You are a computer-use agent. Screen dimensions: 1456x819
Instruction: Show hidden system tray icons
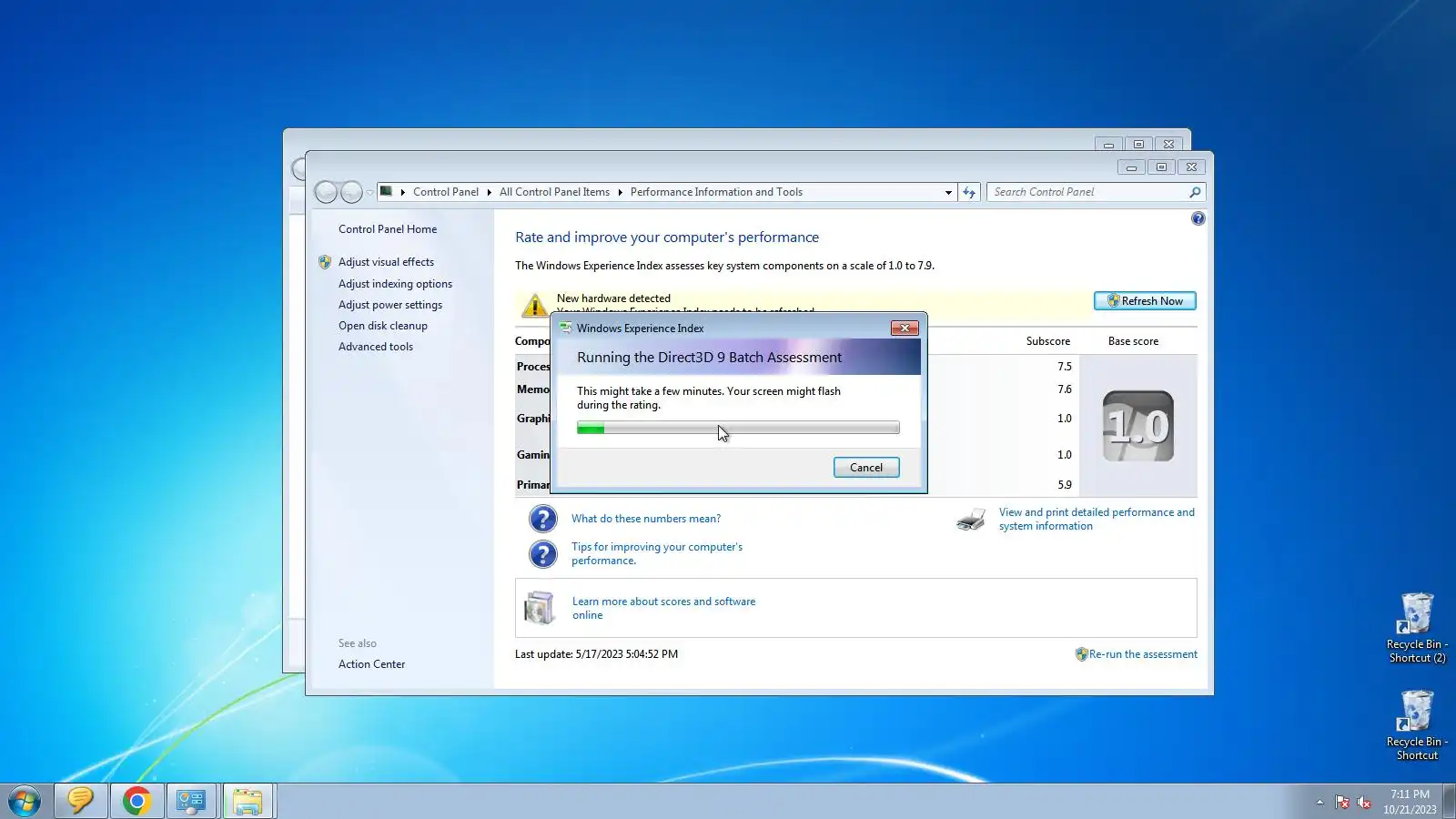point(1319,802)
